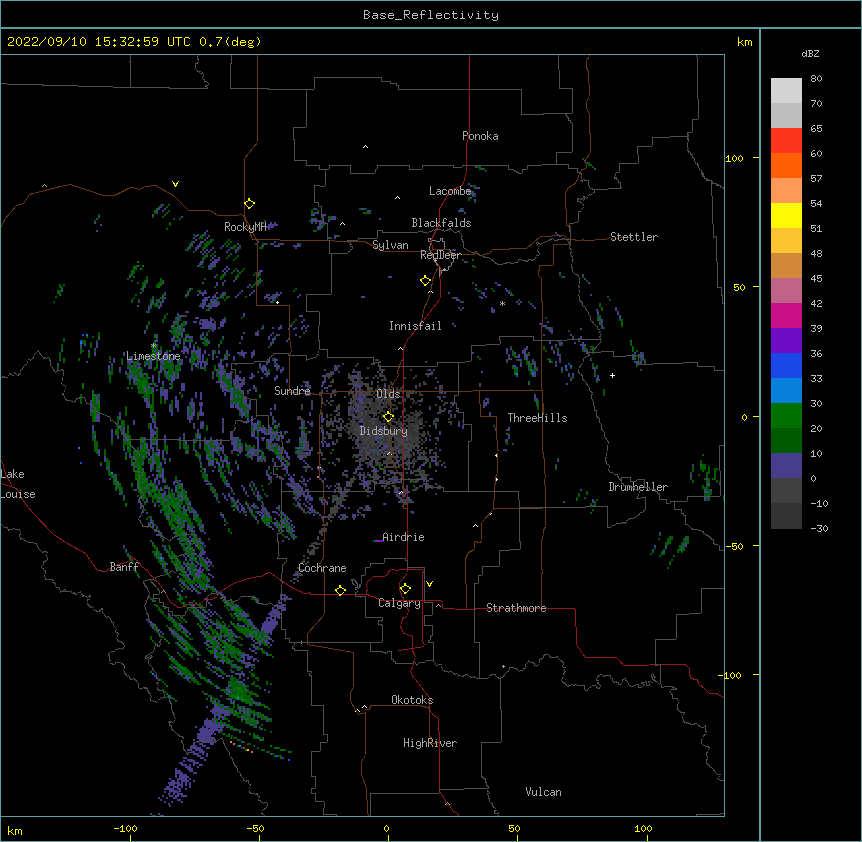
Task: Pick the slate violet 0-10 dBZ swatch
Action: 786,466
